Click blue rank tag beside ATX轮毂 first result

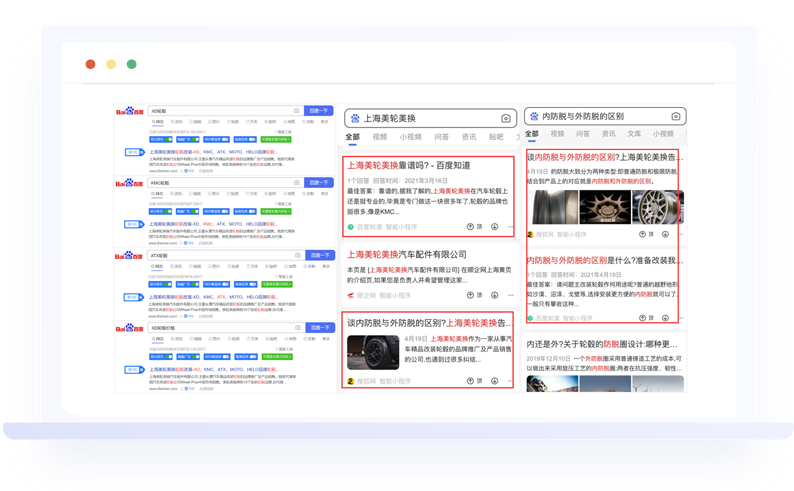point(134,297)
